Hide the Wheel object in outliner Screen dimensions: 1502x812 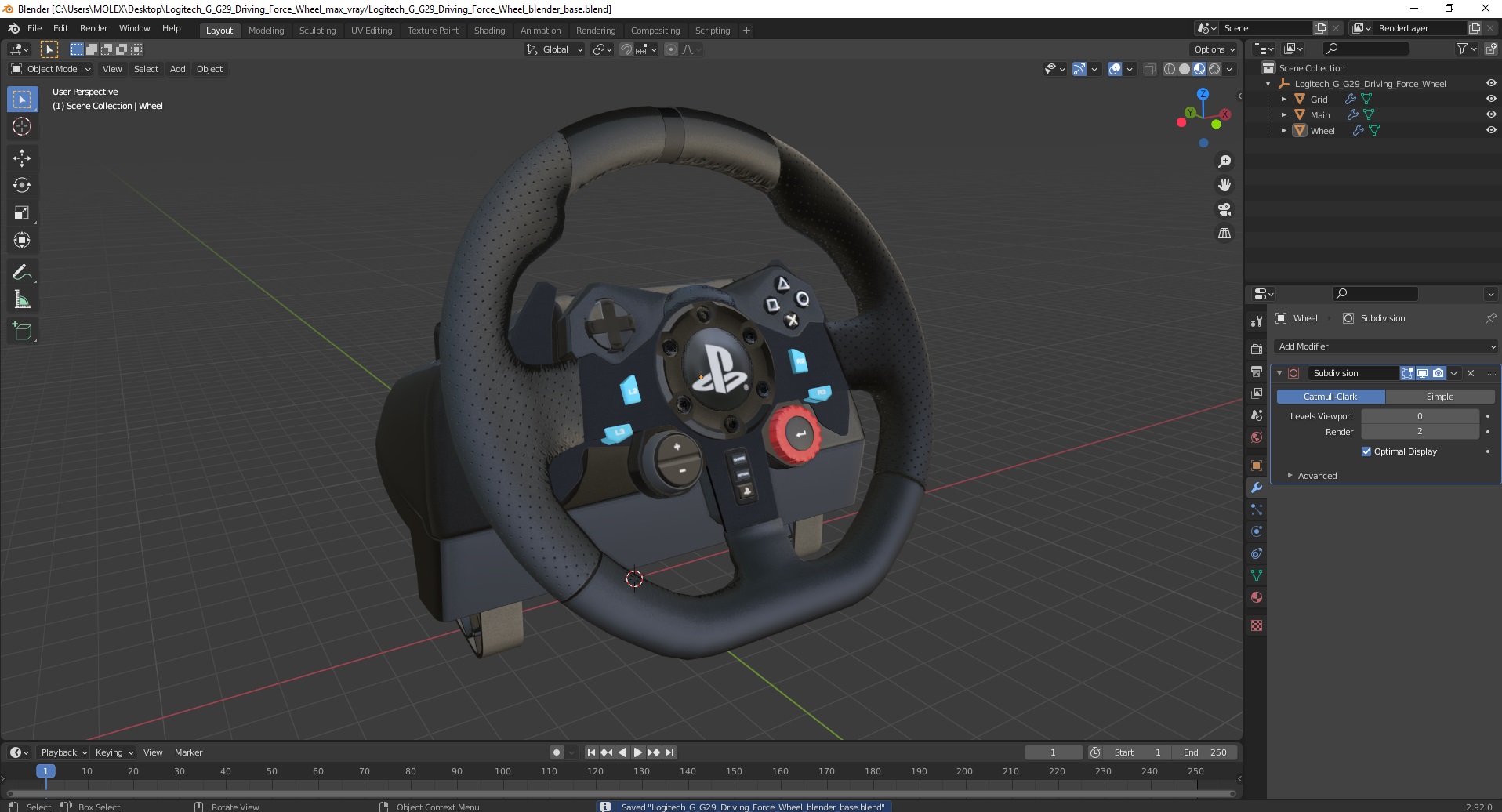1490,130
